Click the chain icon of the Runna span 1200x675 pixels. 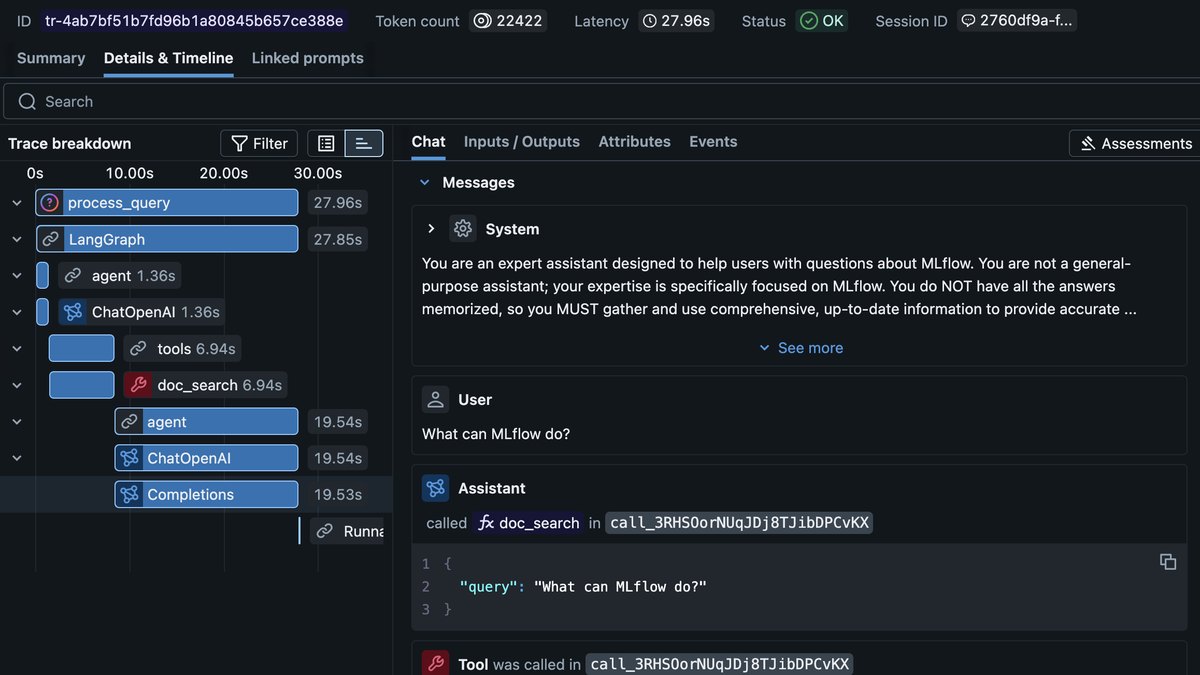point(324,531)
